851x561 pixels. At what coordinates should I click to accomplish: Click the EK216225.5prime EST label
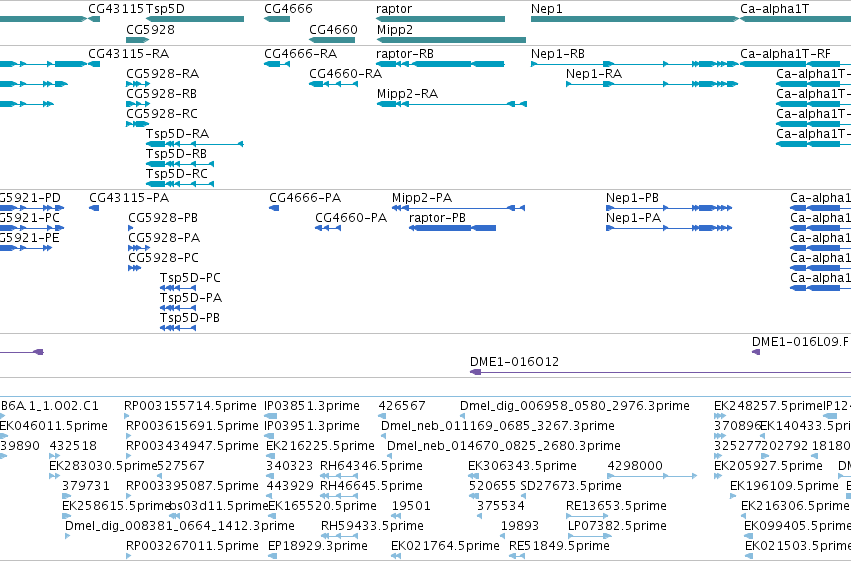coord(320,446)
